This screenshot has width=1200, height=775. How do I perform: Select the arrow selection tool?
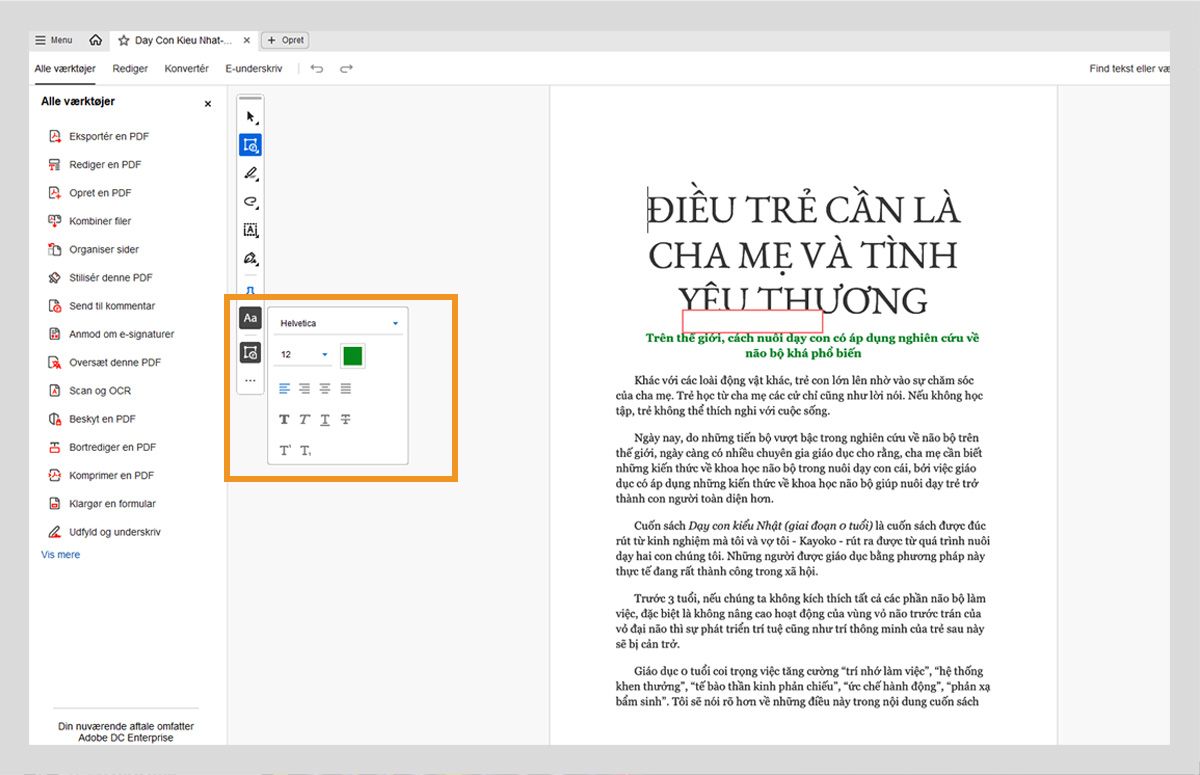[x=251, y=117]
